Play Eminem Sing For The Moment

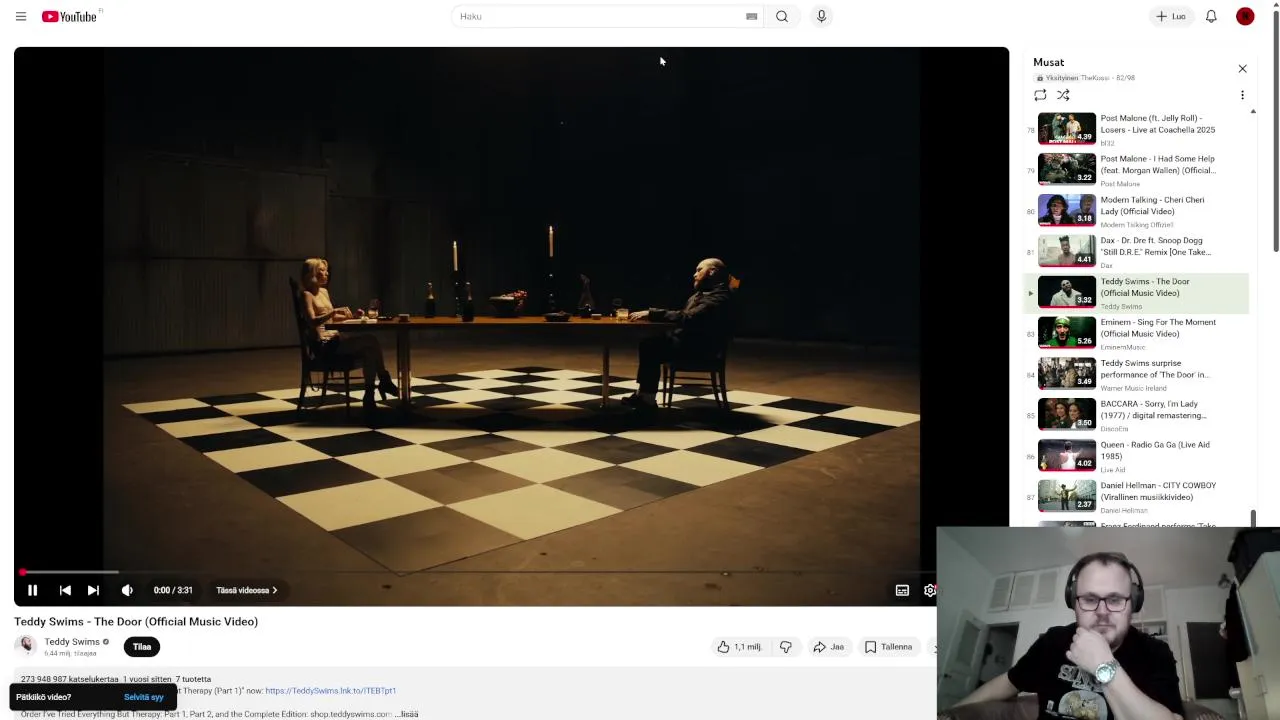pos(1137,333)
